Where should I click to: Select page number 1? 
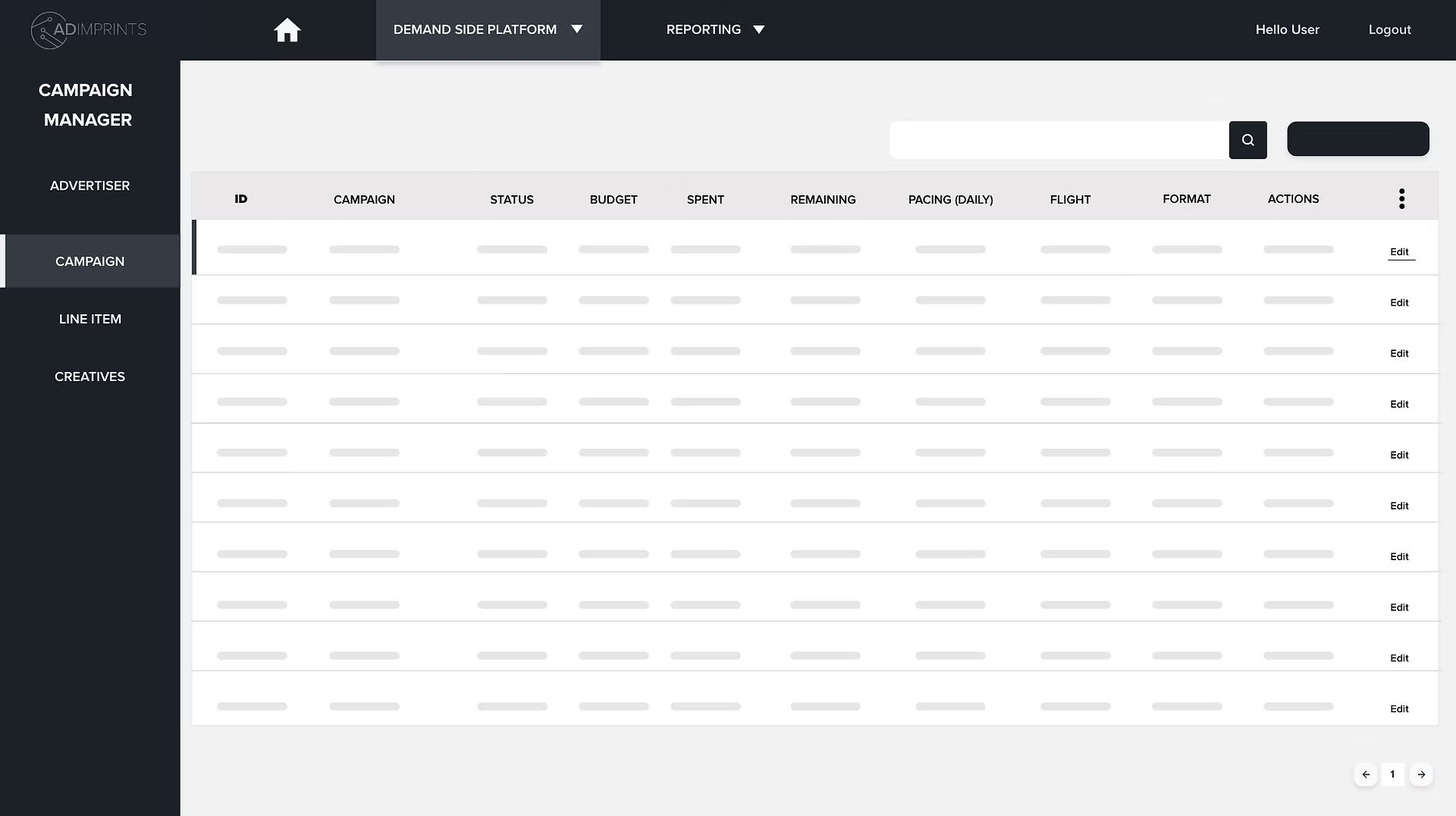(x=1392, y=775)
